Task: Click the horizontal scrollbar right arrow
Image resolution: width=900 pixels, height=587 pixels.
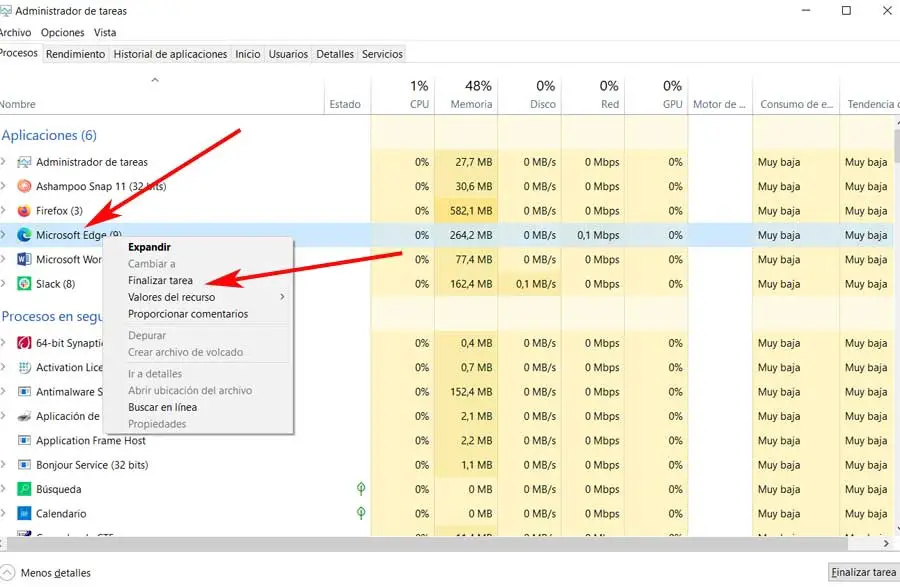Action: 886,543
